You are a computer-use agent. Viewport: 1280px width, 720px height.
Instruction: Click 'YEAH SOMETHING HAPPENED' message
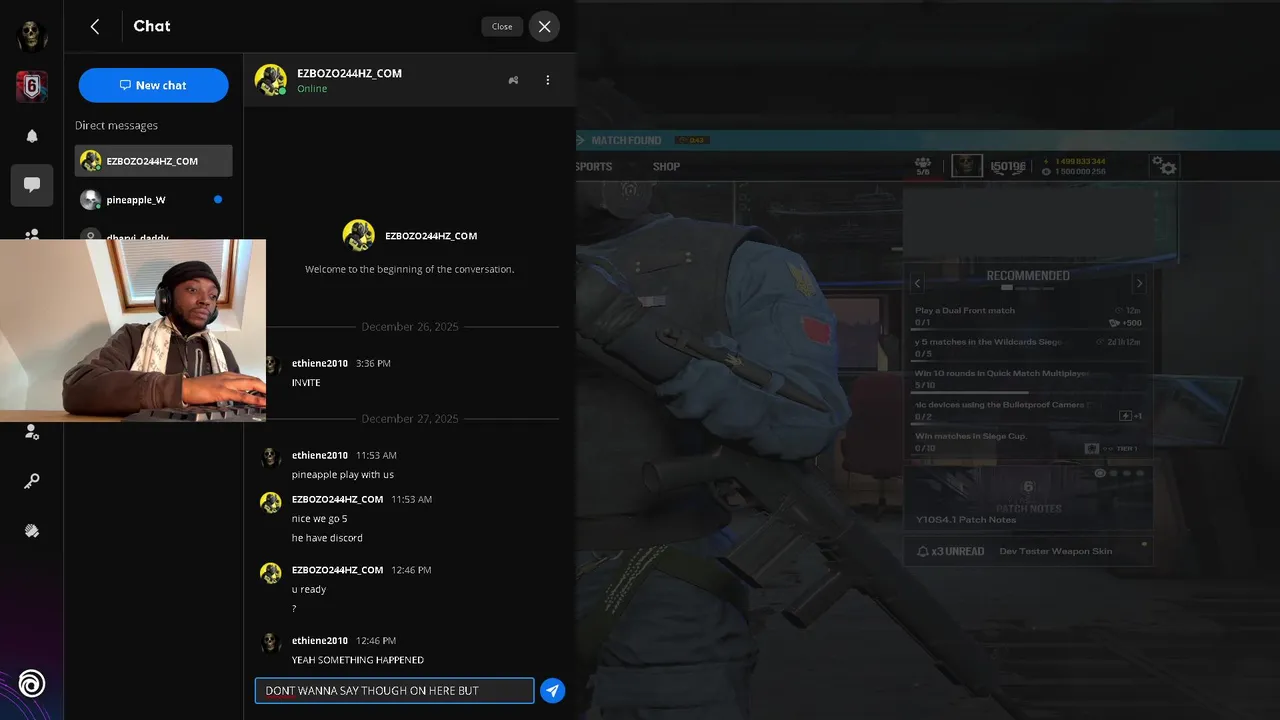point(358,660)
